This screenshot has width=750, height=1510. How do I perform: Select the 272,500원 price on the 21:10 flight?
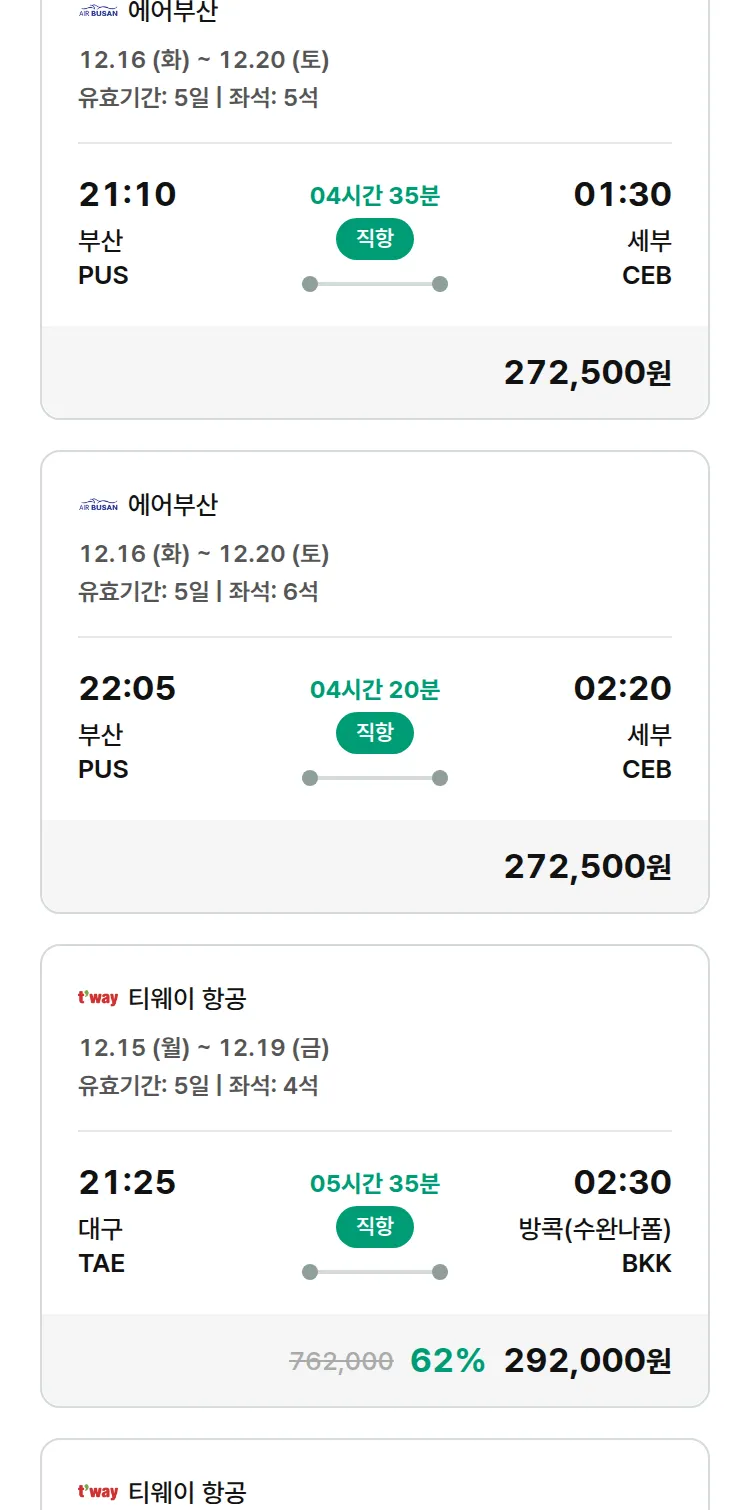coord(587,373)
